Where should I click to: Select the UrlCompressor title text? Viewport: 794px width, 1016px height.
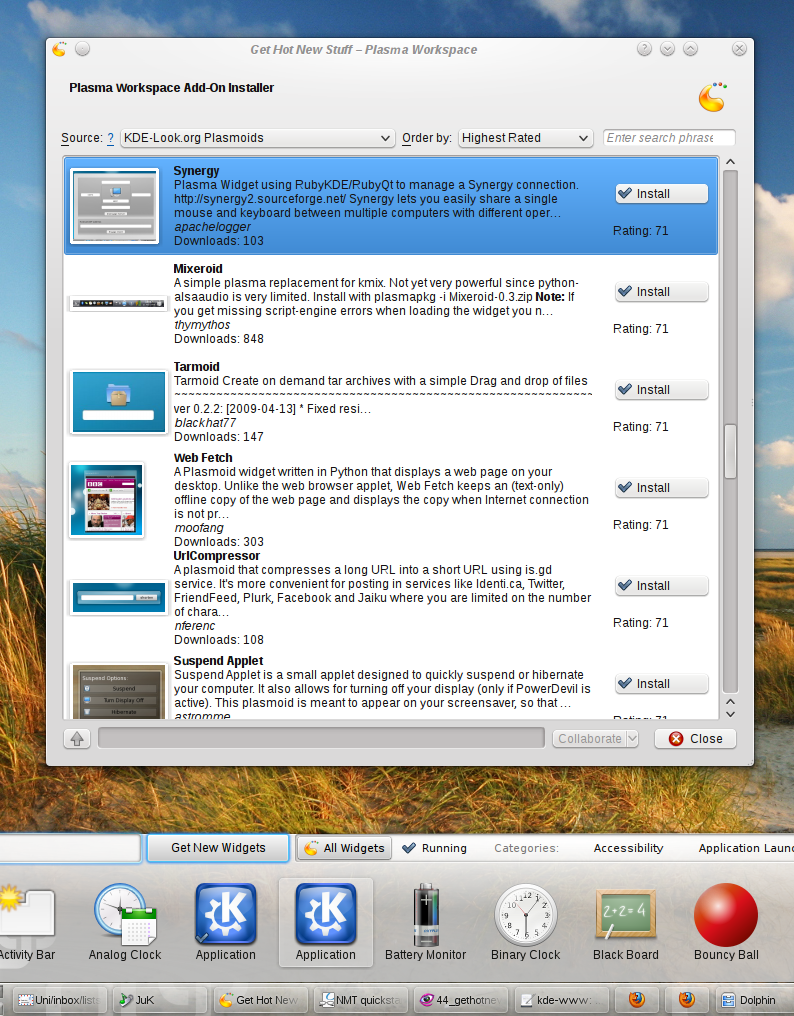point(216,556)
